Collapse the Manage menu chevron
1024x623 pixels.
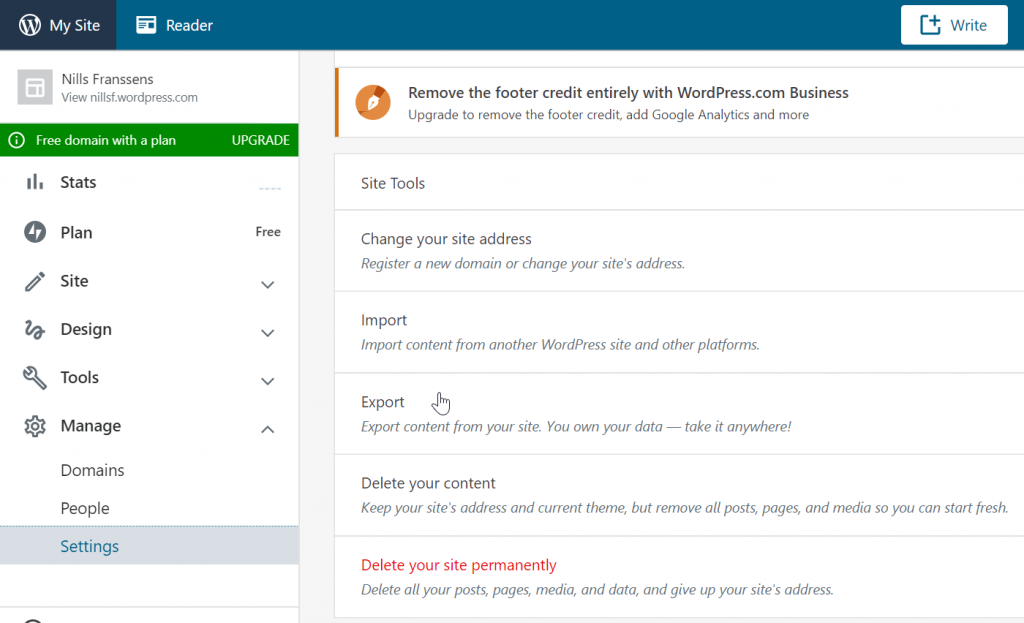267,429
